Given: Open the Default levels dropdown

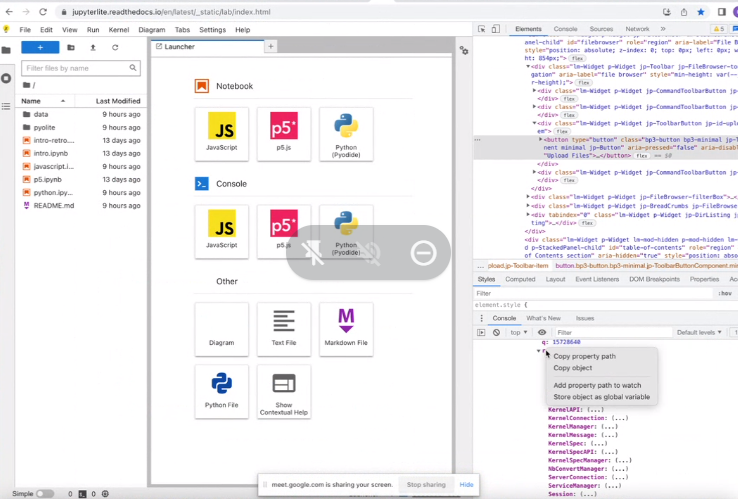Looking at the screenshot, I should click(699, 332).
